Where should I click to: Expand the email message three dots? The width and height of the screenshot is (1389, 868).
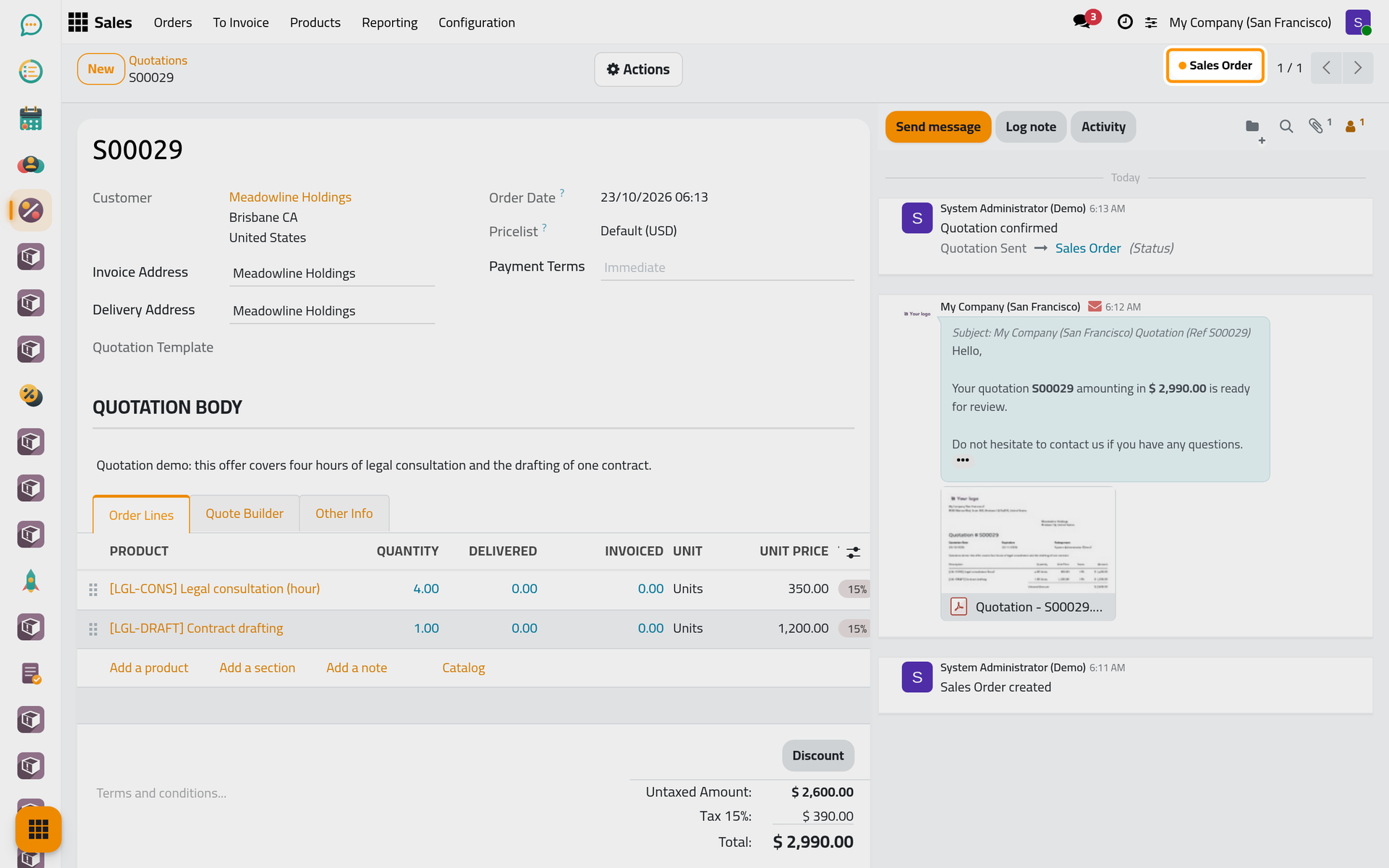coord(962,460)
